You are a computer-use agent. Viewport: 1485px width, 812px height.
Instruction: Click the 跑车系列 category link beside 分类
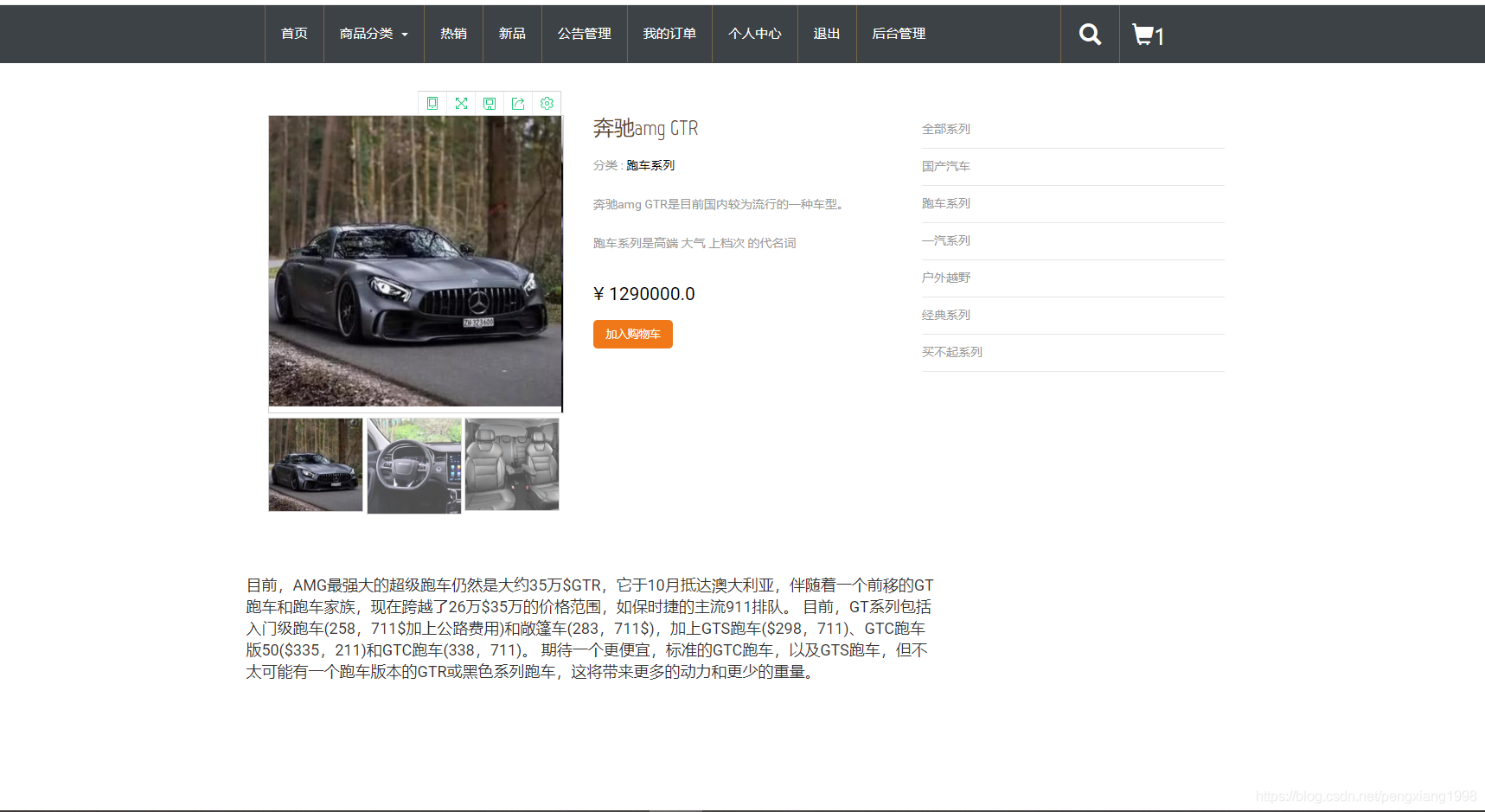coord(650,165)
